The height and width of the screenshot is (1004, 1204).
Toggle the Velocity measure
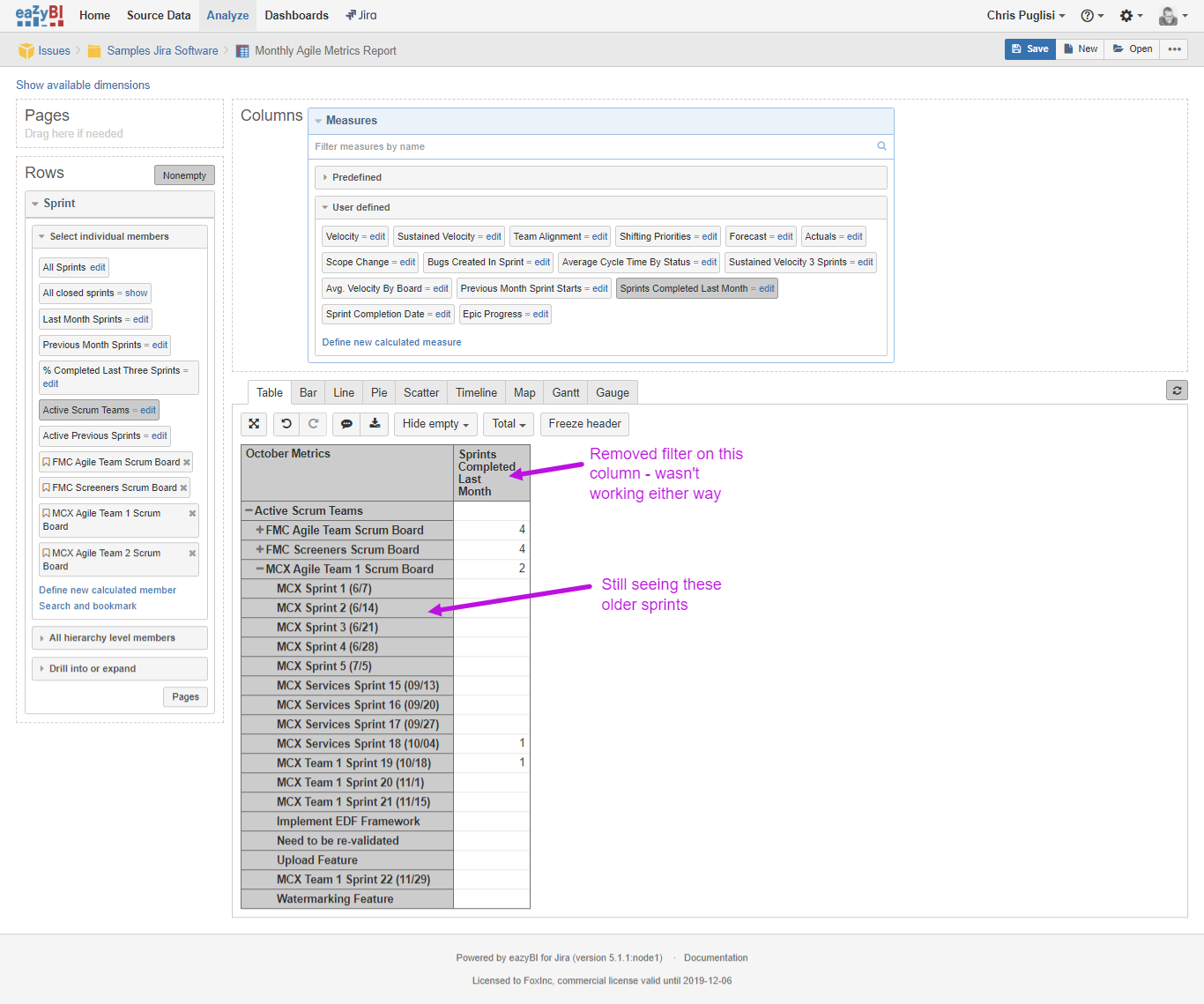click(342, 236)
